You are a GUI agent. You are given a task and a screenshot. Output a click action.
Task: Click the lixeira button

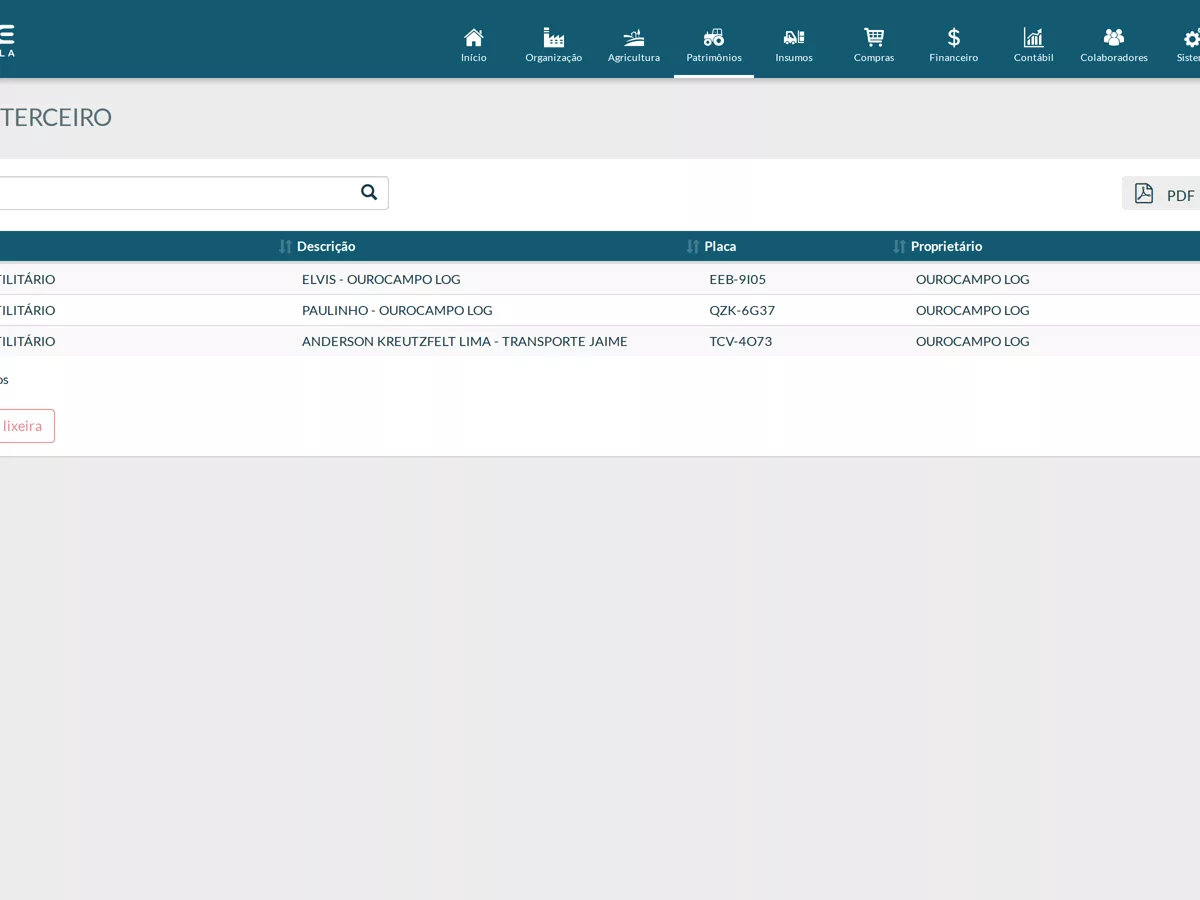click(22, 426)
